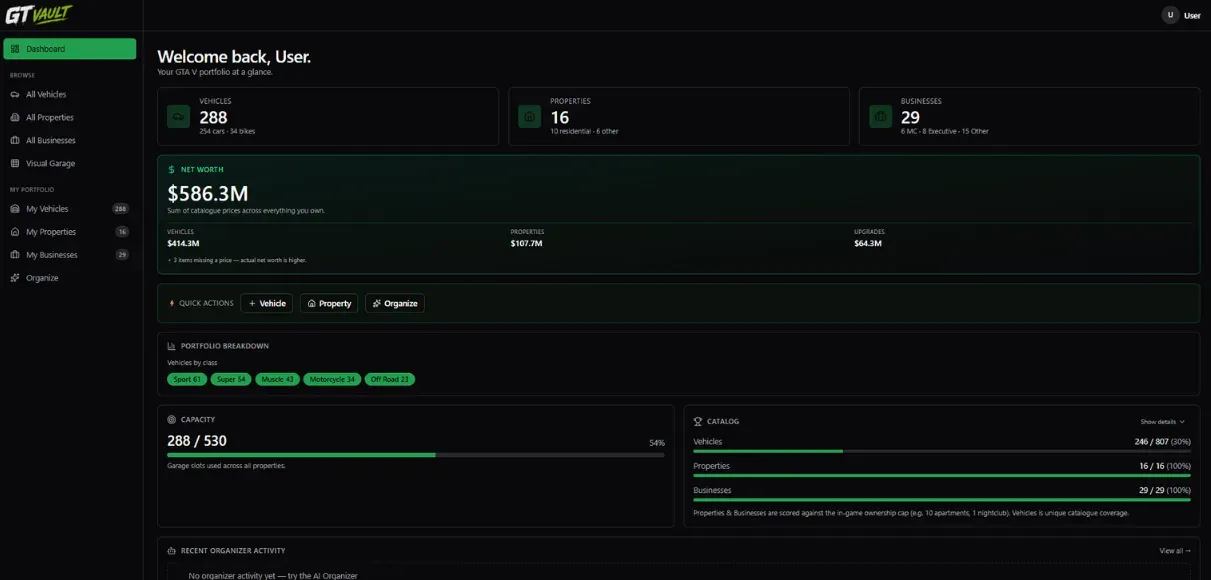
Task: Click the dollar icon beside Net Worth
Action: point(171,170)
